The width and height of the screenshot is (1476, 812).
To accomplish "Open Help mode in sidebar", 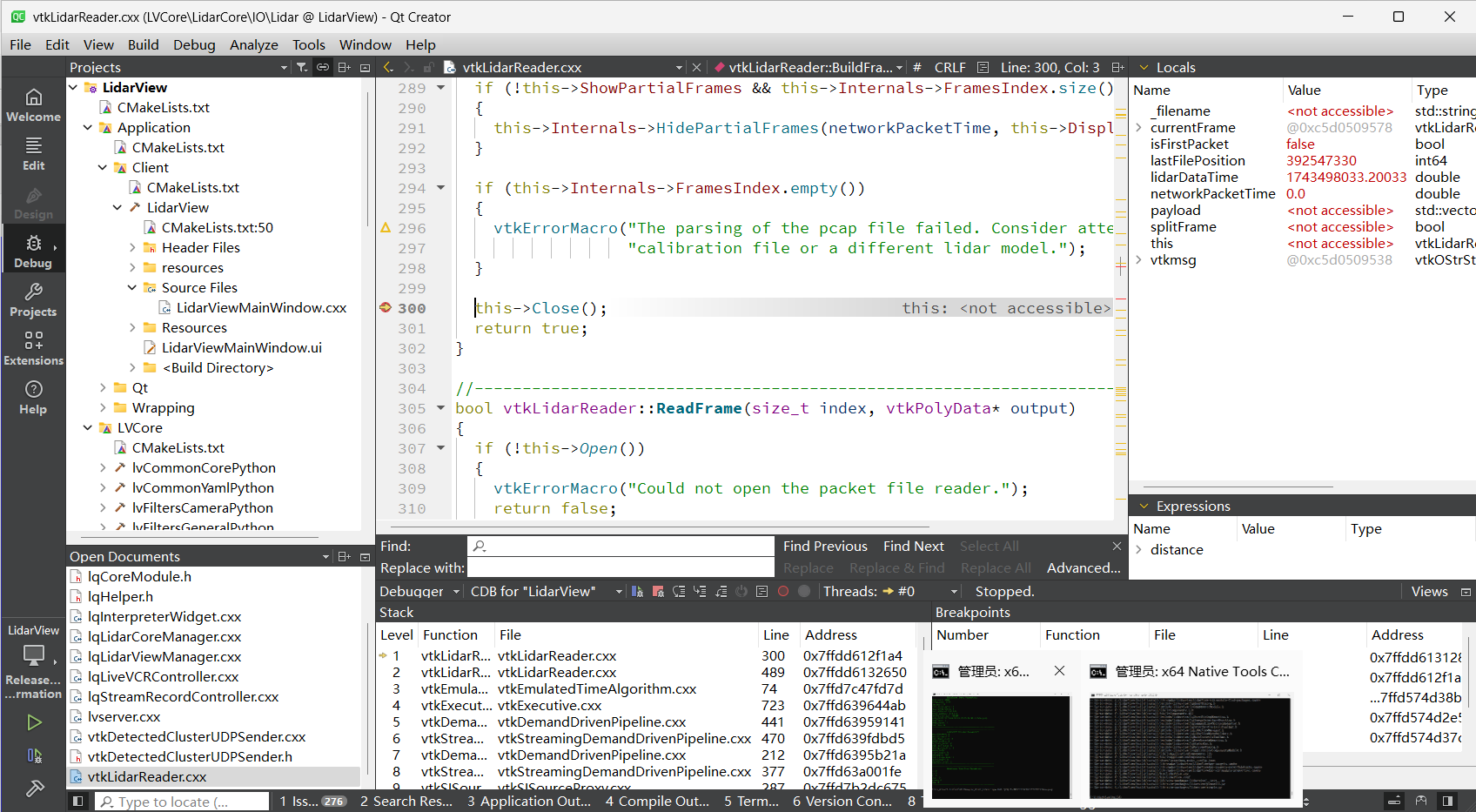I will point(33,398).
